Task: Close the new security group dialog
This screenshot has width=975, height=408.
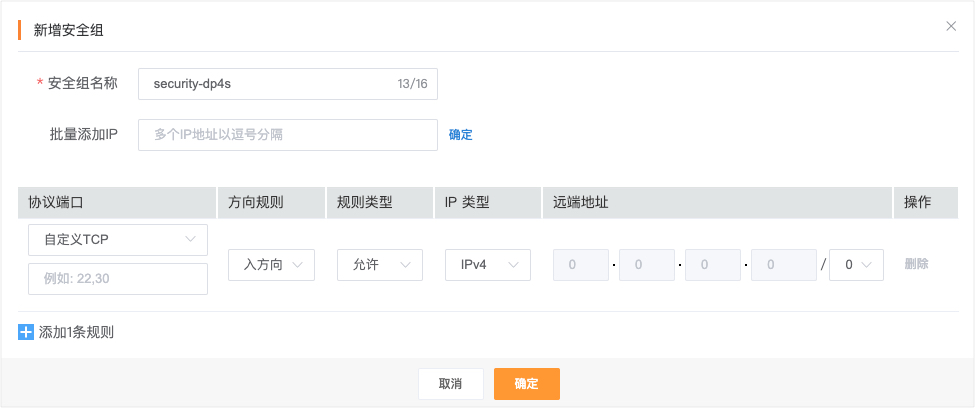Action: tap(951, 26)
